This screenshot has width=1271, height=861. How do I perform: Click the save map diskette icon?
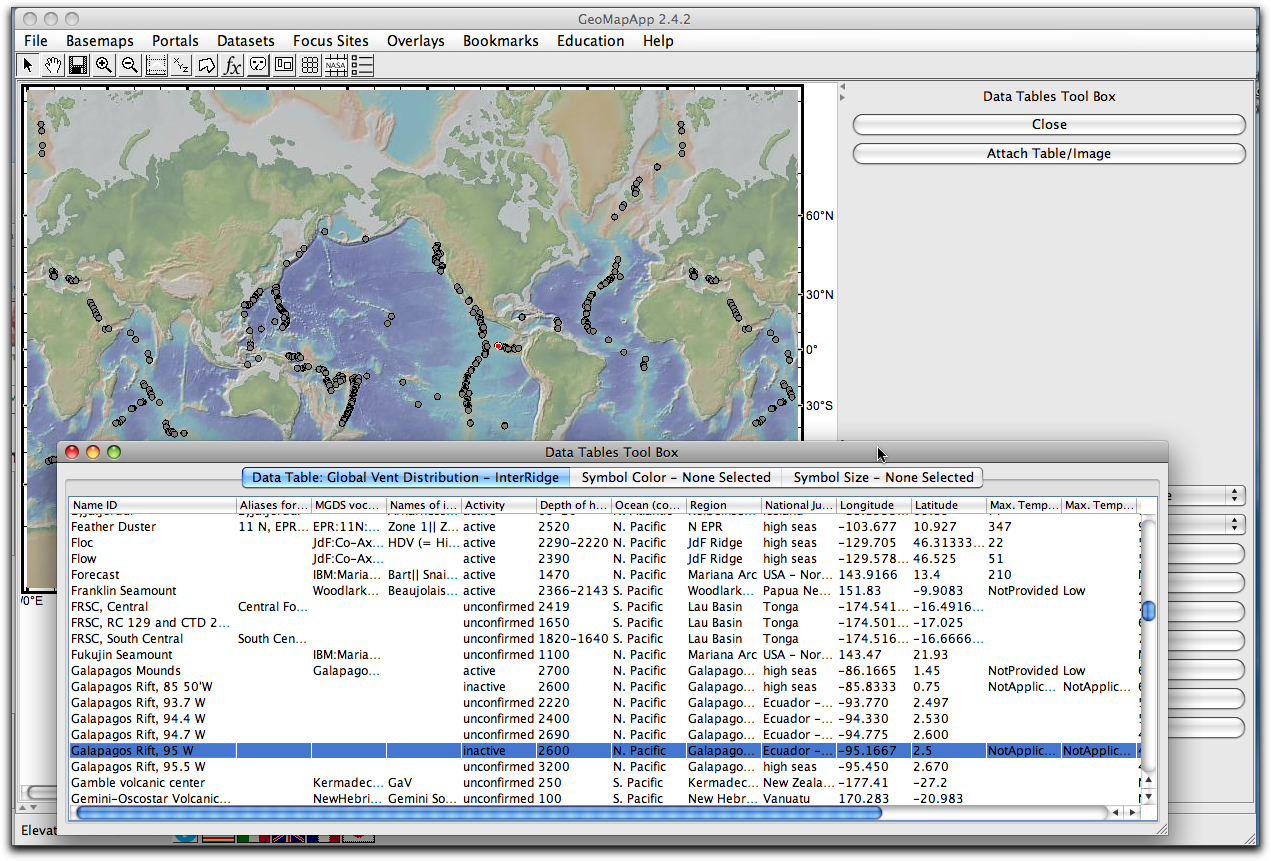pyautogui.click(x=78, y=64)
